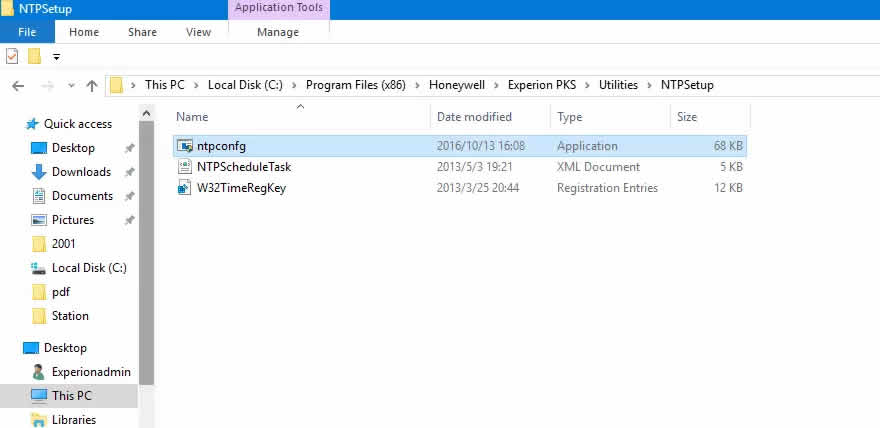Open Downloads in navigation pane
880x428 pixels.
click(81, 172)
